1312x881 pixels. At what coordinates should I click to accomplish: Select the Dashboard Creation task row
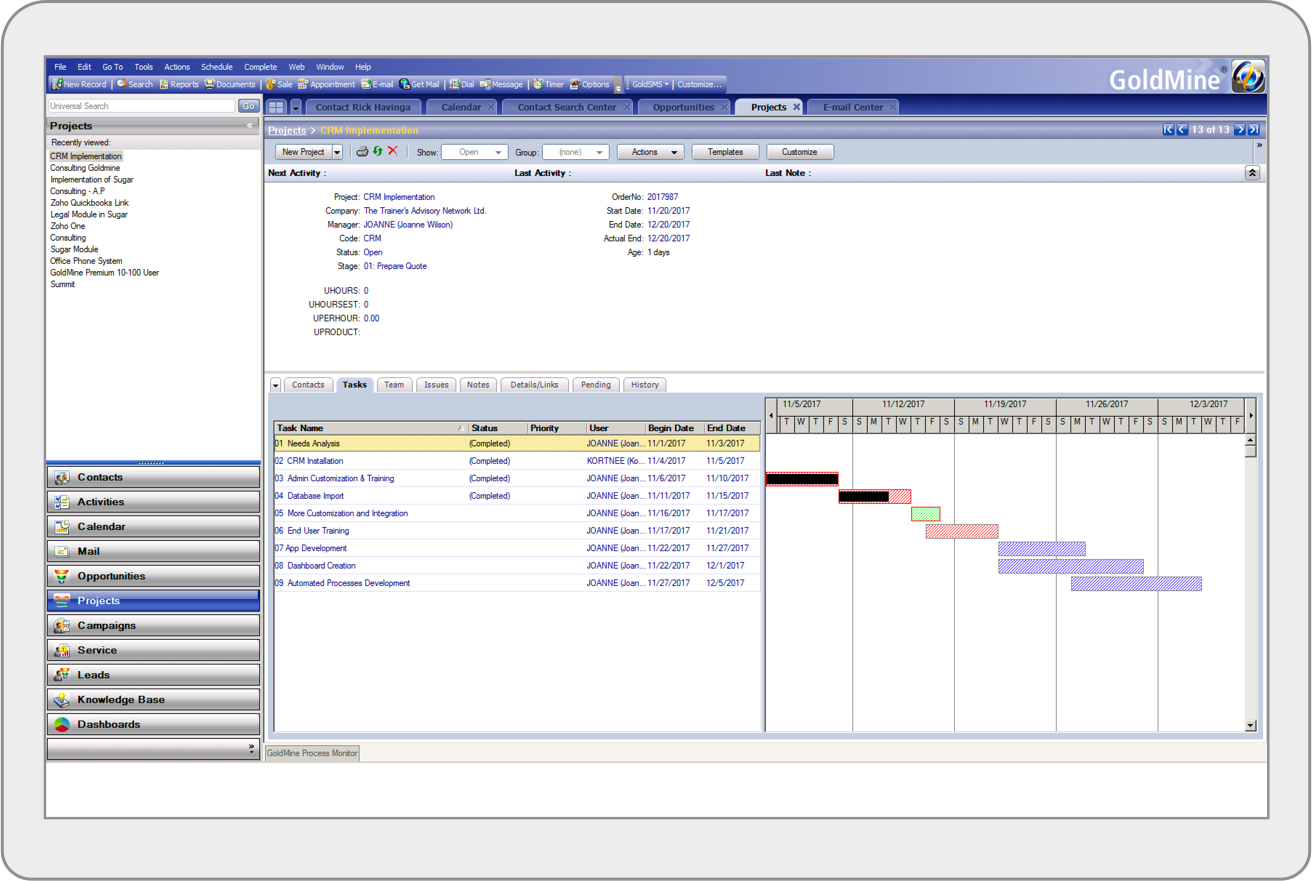(516, 566)
